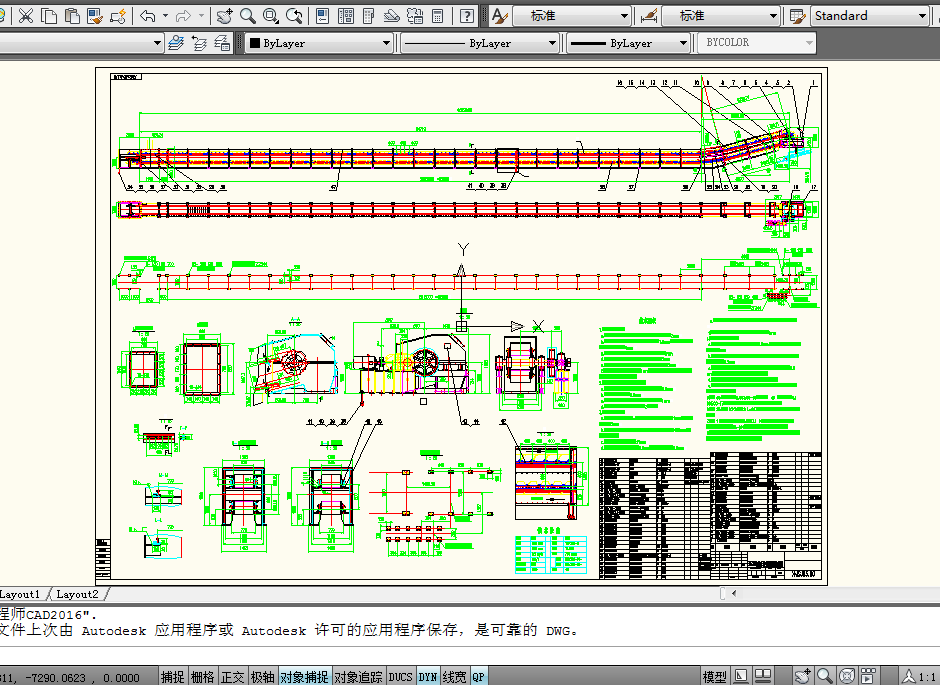
Task: Activate the Pan hand tool
Action: [223, 16]
